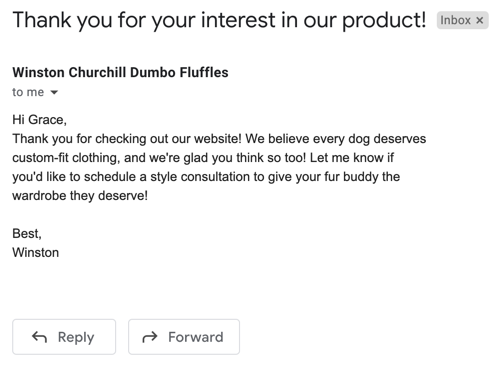Click the Forward button label
The image size is (499, 370).
tap(196, 337)
